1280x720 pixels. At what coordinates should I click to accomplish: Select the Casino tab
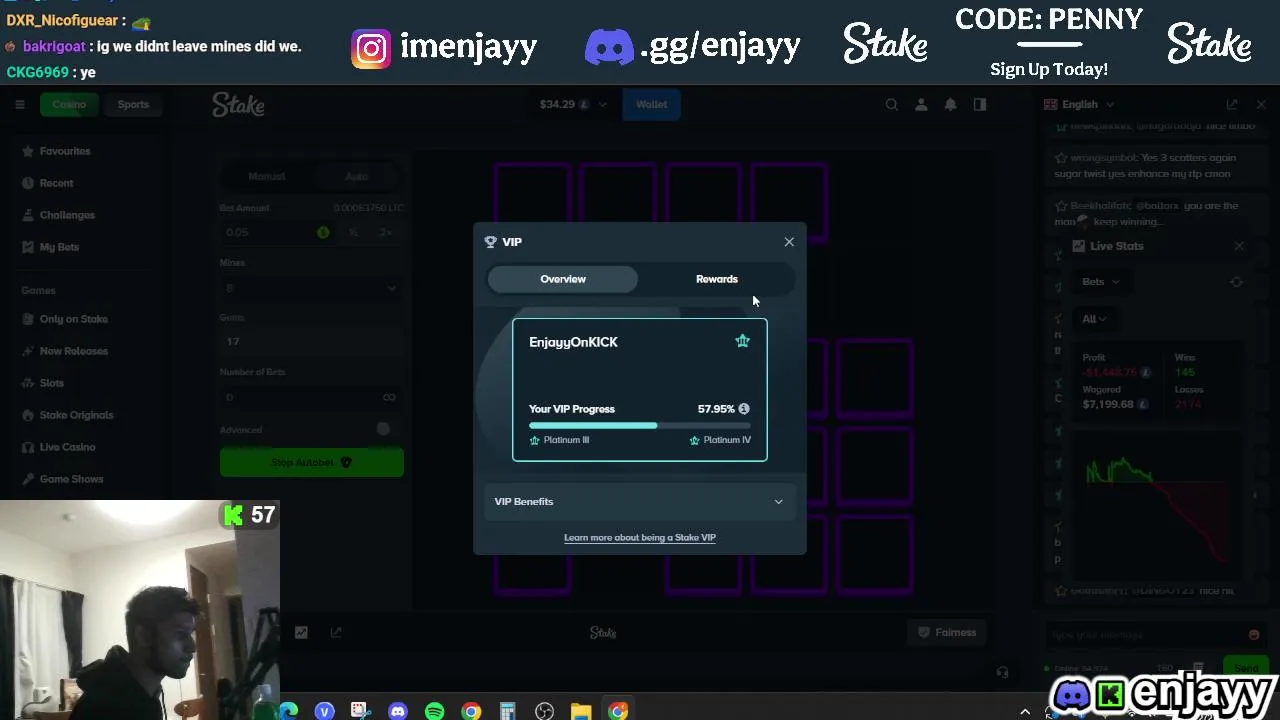tap(69, 104)
